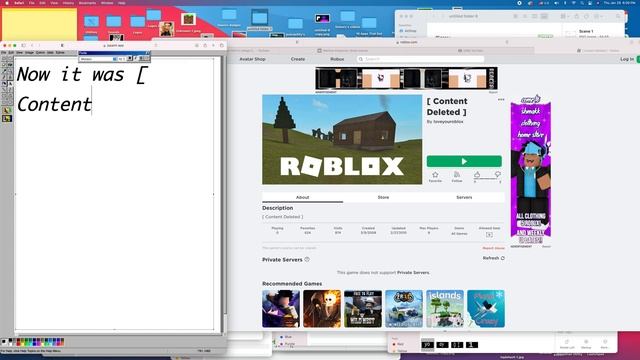
Task: Open the Bookmarks menu in macOS menu bar
Action: (87, 3)
